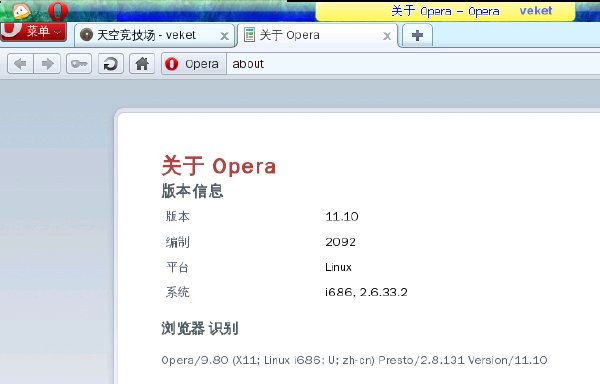Select the 关于 Opera tab
The width and height of the screenshot is (600, 384).
(318, 36)
